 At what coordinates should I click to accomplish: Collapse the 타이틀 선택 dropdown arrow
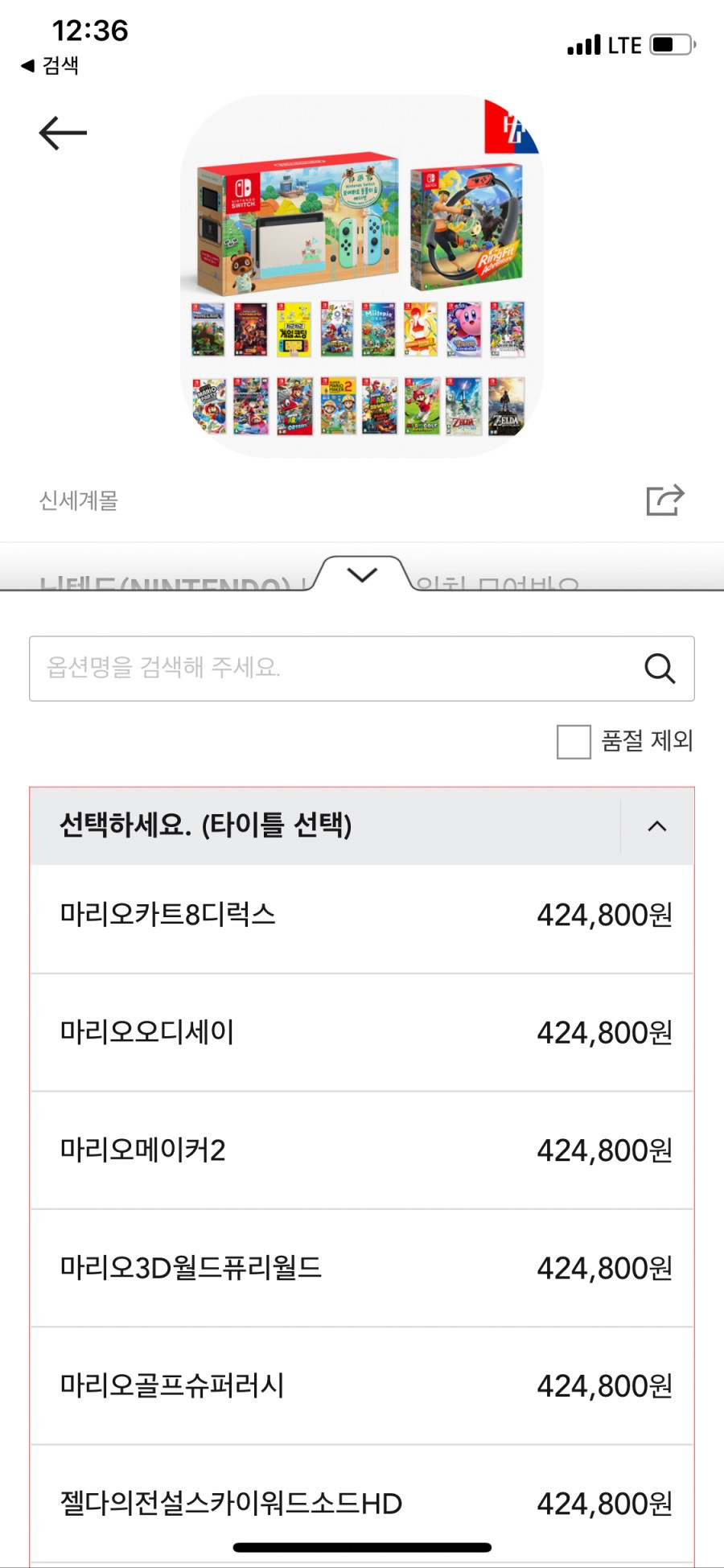[x=657, y=826]
